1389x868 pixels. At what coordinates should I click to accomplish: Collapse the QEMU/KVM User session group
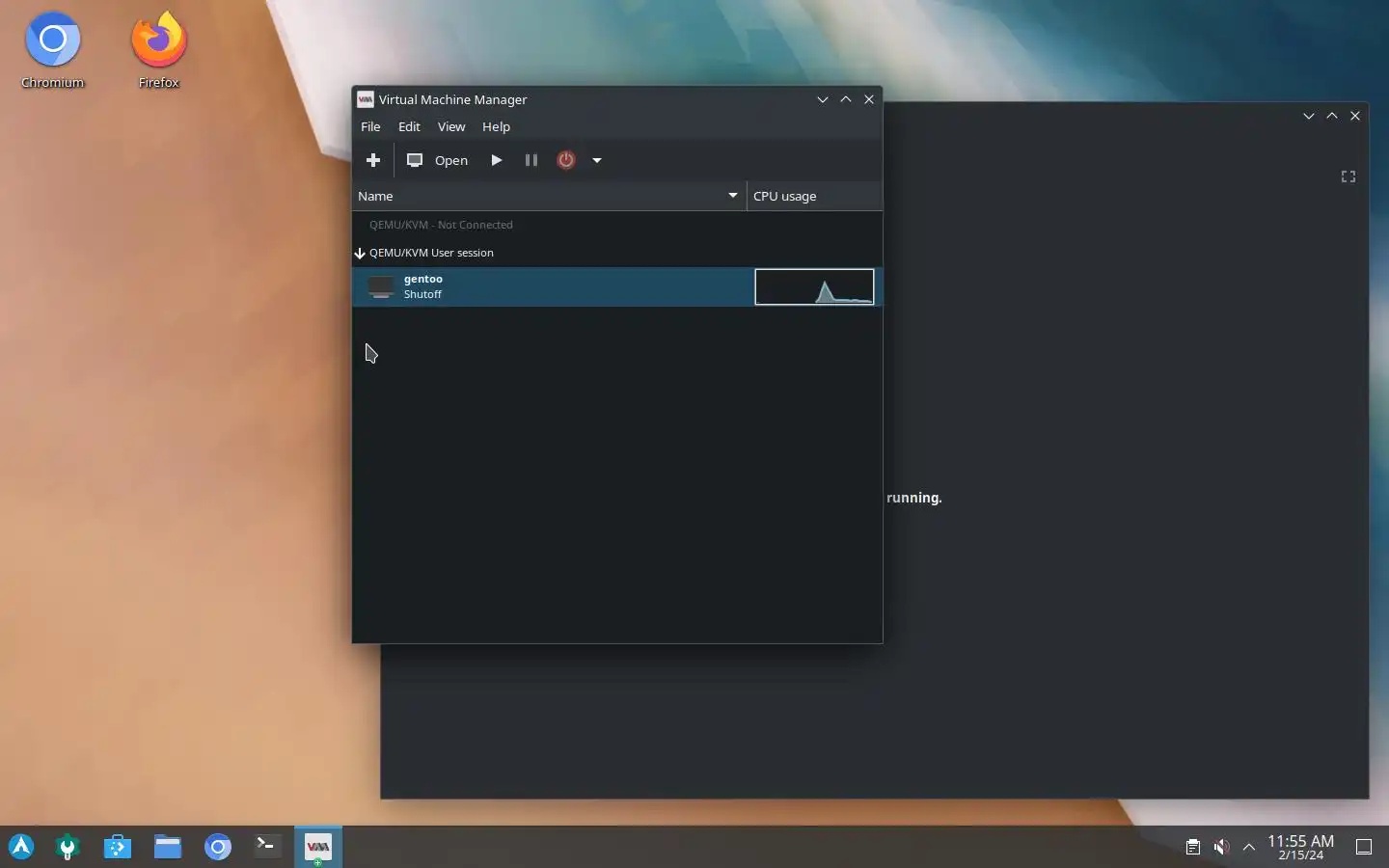click(360, 253)
